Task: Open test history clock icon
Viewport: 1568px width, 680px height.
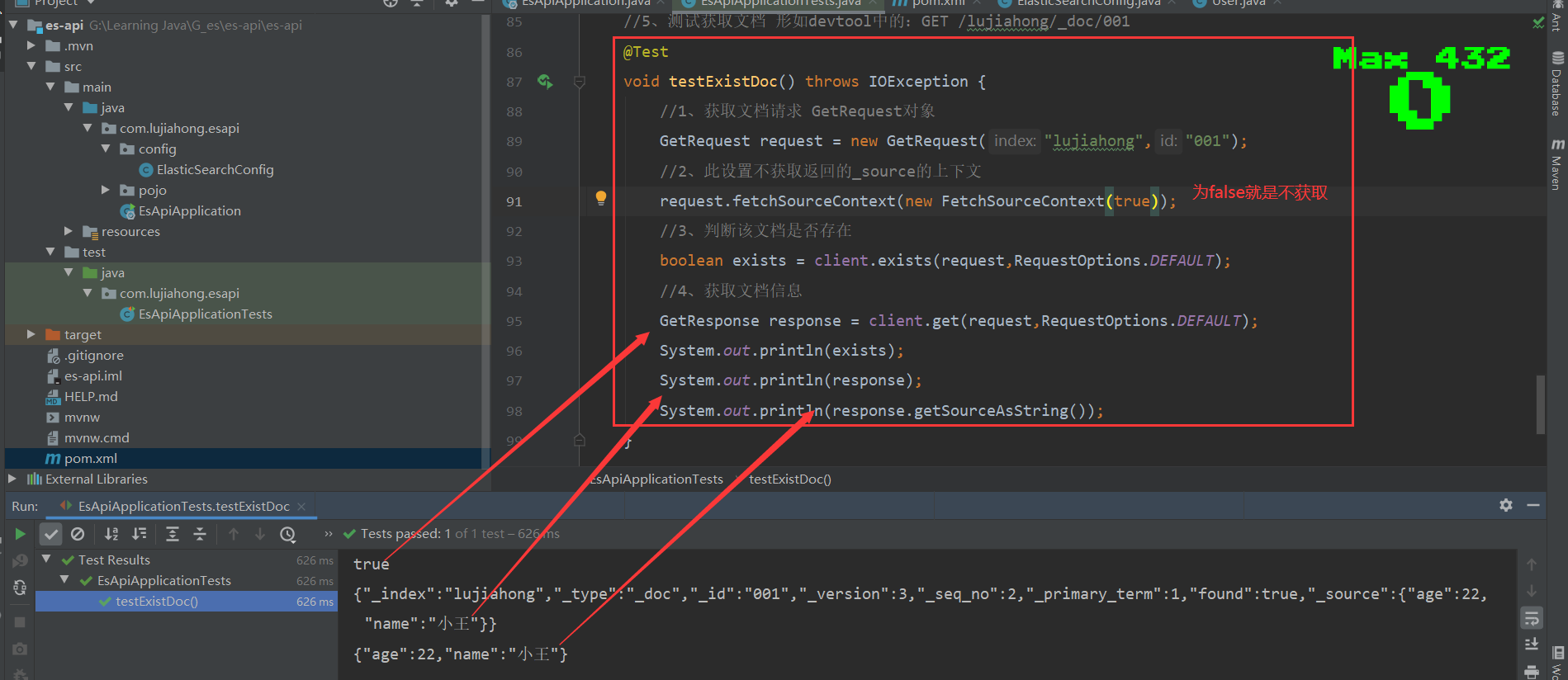Action: (x=287, y=534)
